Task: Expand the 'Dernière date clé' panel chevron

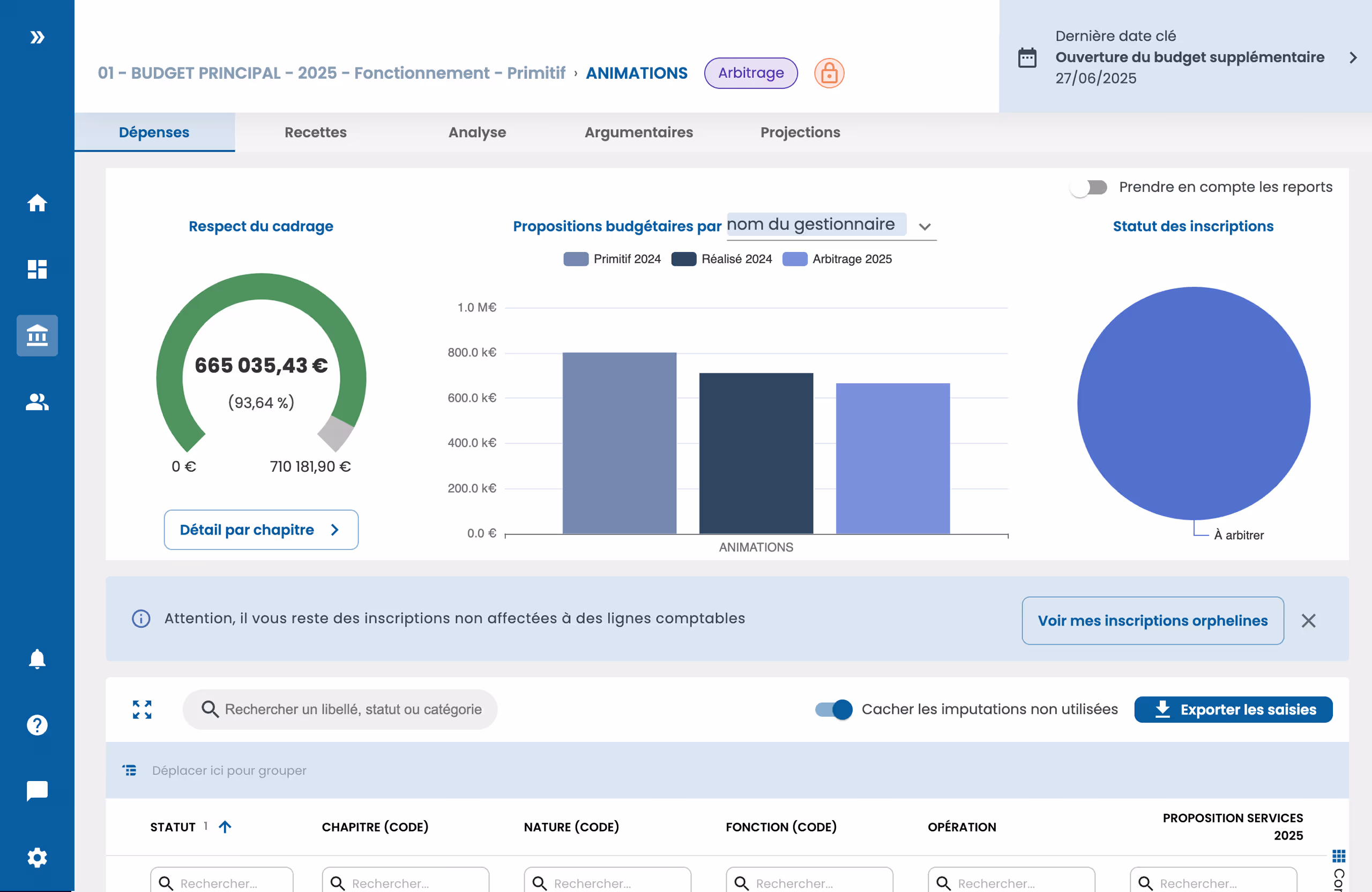Action: [1352, 58]
